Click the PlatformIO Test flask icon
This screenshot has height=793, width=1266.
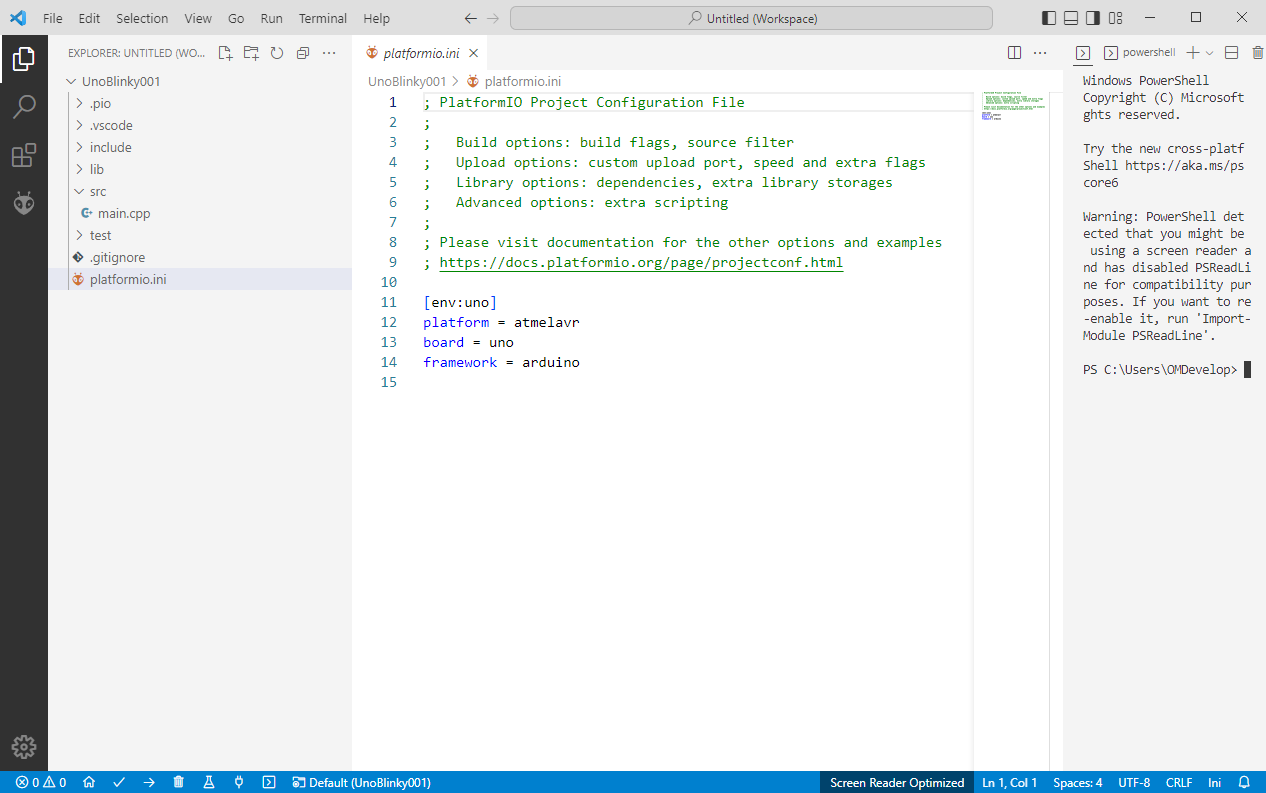209,783
